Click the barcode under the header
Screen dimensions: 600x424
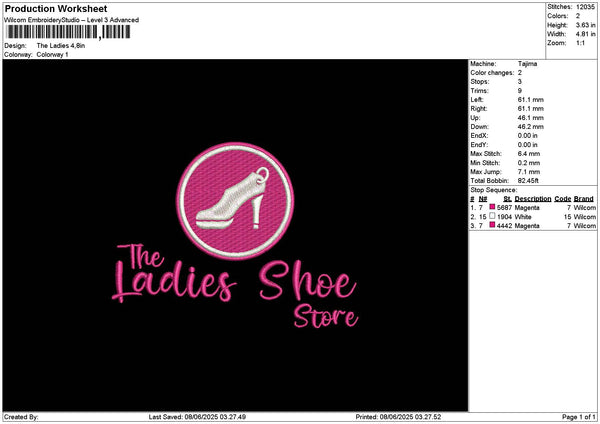67,32
